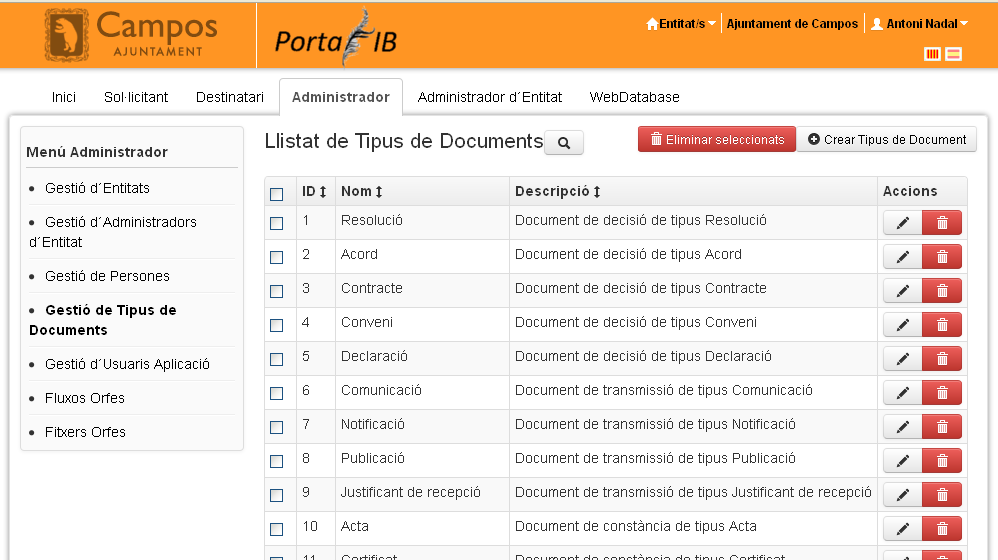Image resolution: width=998 pixels, height=560 pixels.
Task: Edit the Comunicació document type
Action: tap(902, 393)
